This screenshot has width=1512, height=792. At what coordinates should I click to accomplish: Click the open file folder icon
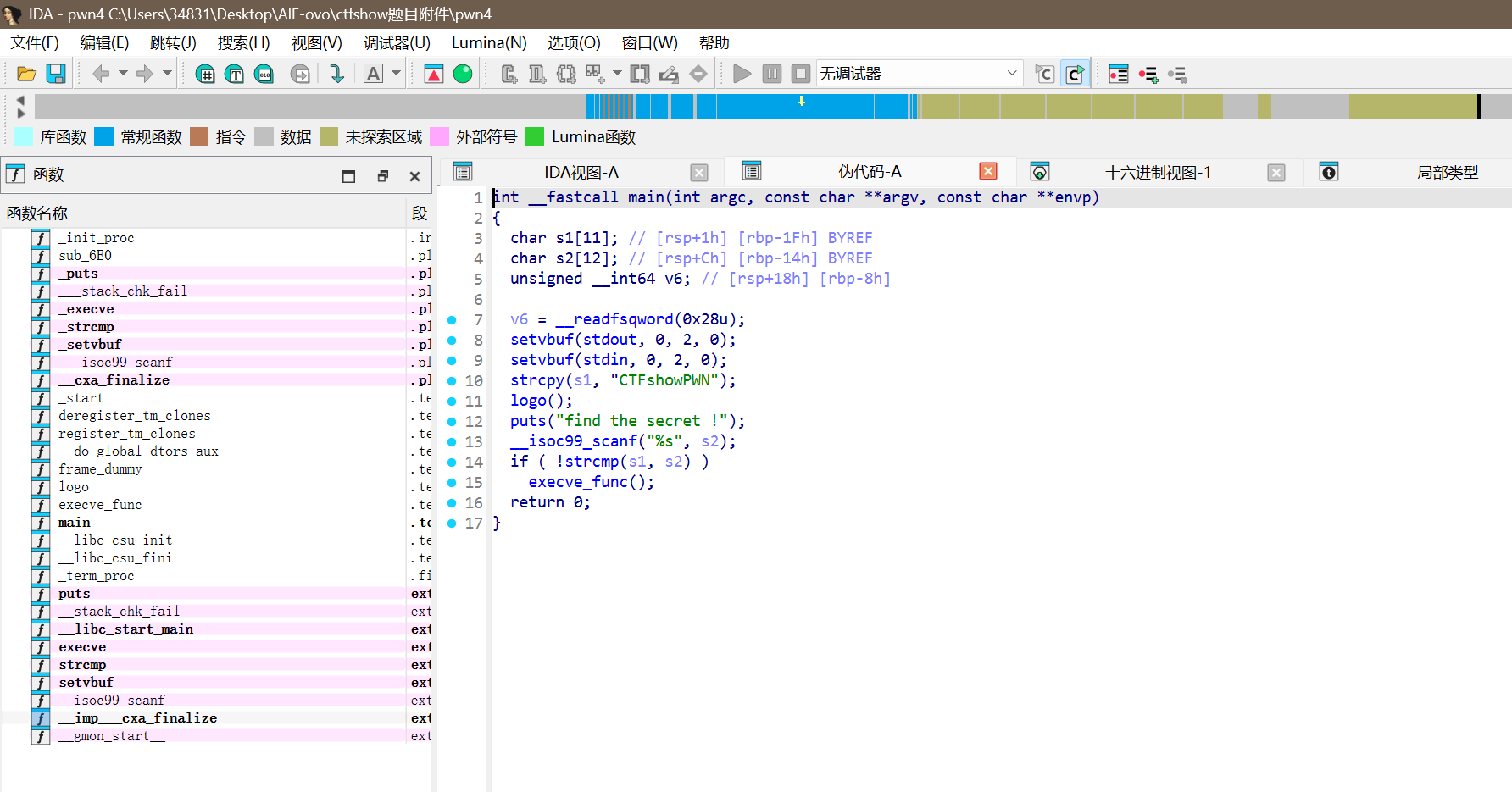click(26, 75)
